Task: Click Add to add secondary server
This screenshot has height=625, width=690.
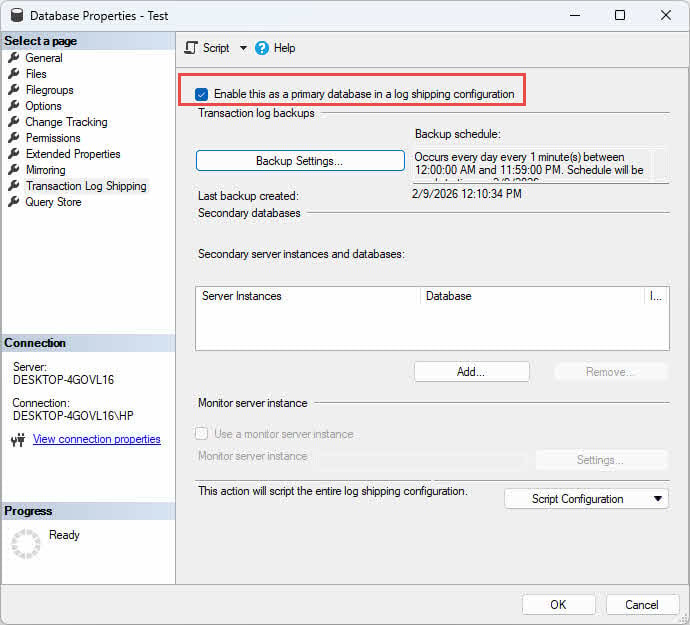Action: [x=471, y=372]
